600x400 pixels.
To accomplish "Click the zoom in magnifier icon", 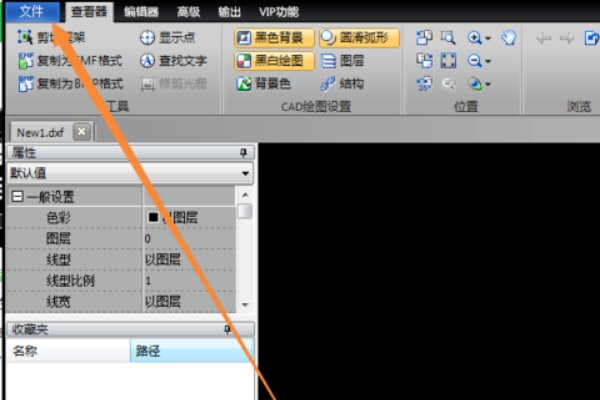I will click(x=474, y=38).
